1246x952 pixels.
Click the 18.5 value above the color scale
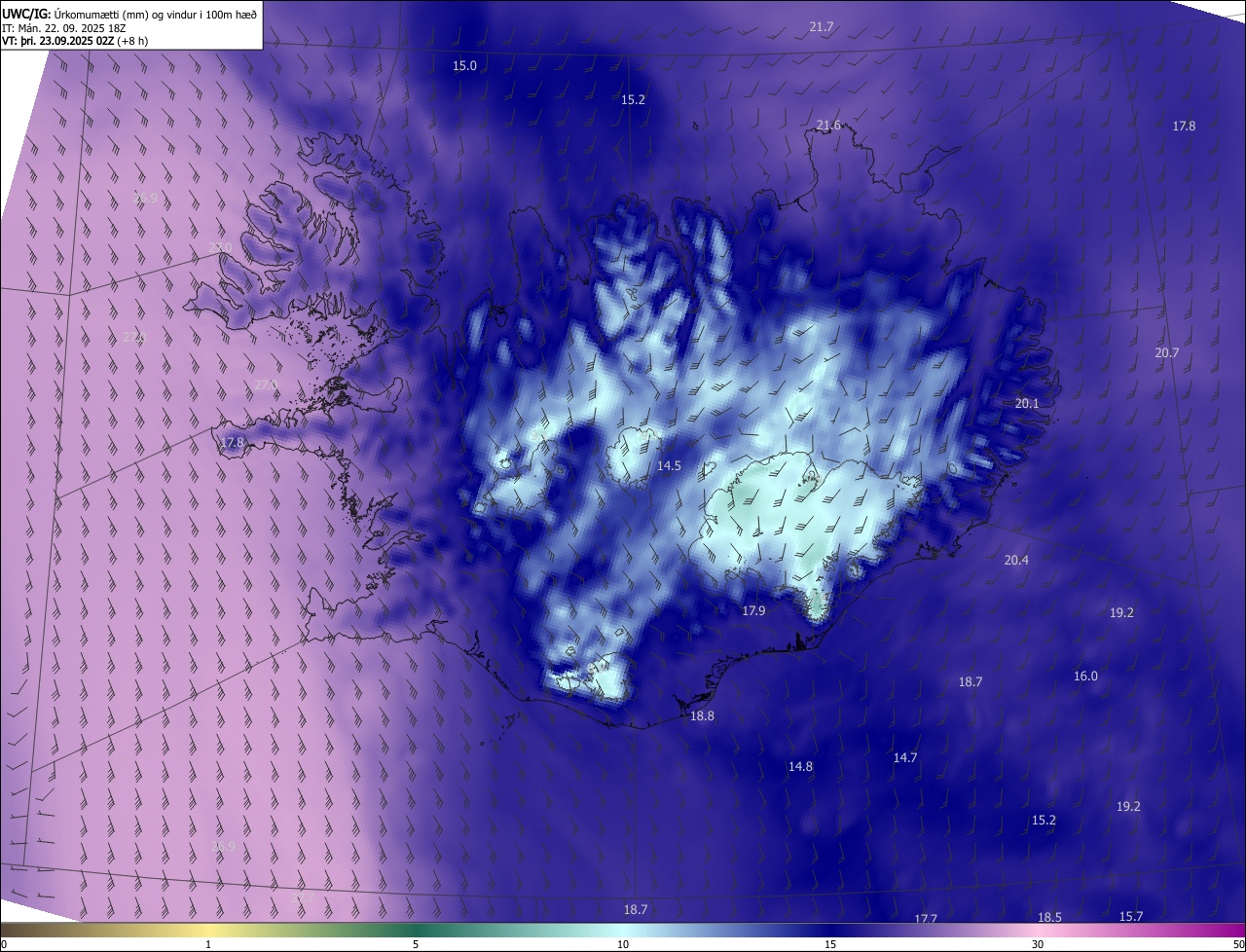[x=1049, y=918]
